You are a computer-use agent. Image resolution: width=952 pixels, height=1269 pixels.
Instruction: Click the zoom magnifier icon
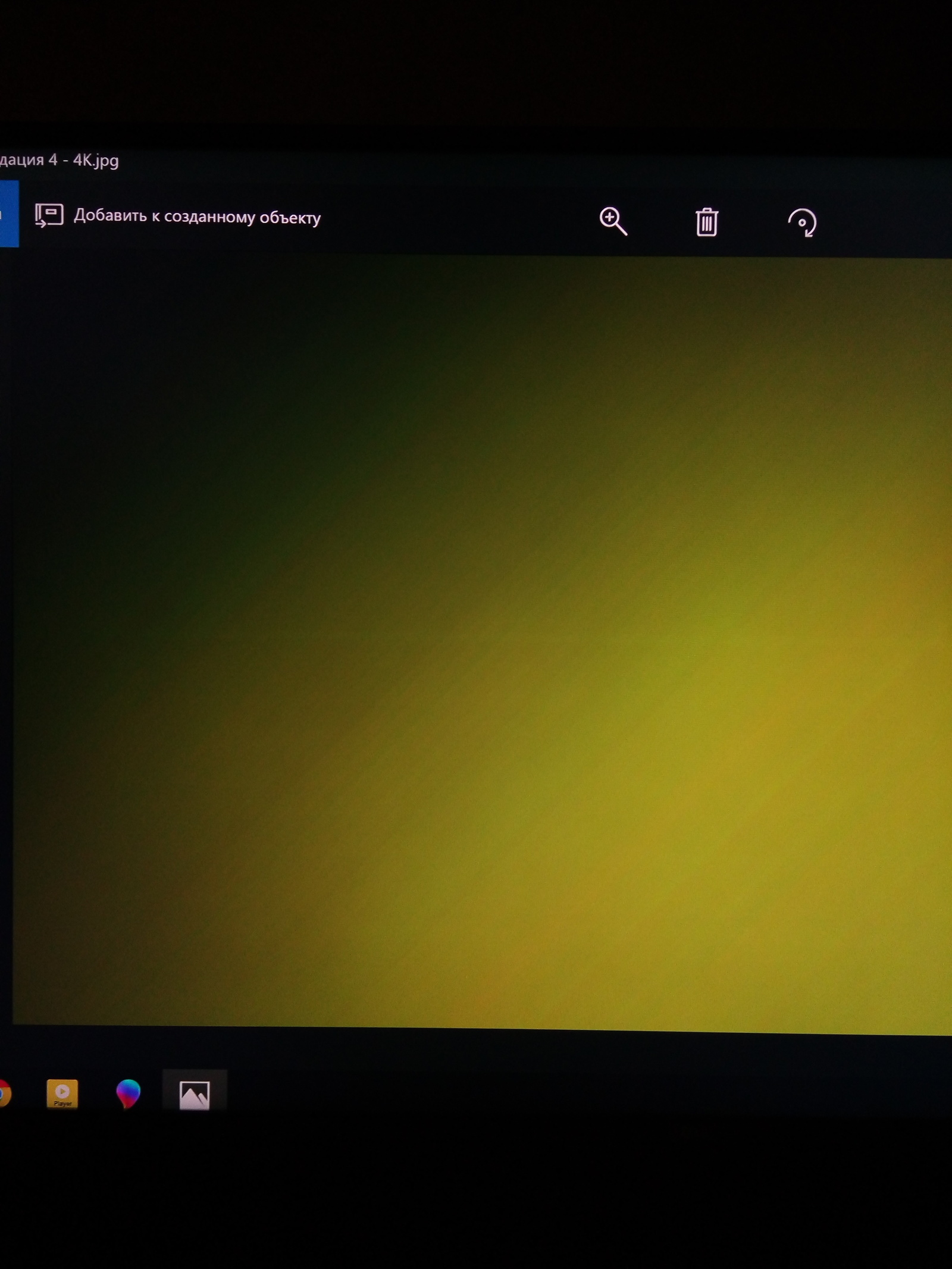(x=613, y=221)
